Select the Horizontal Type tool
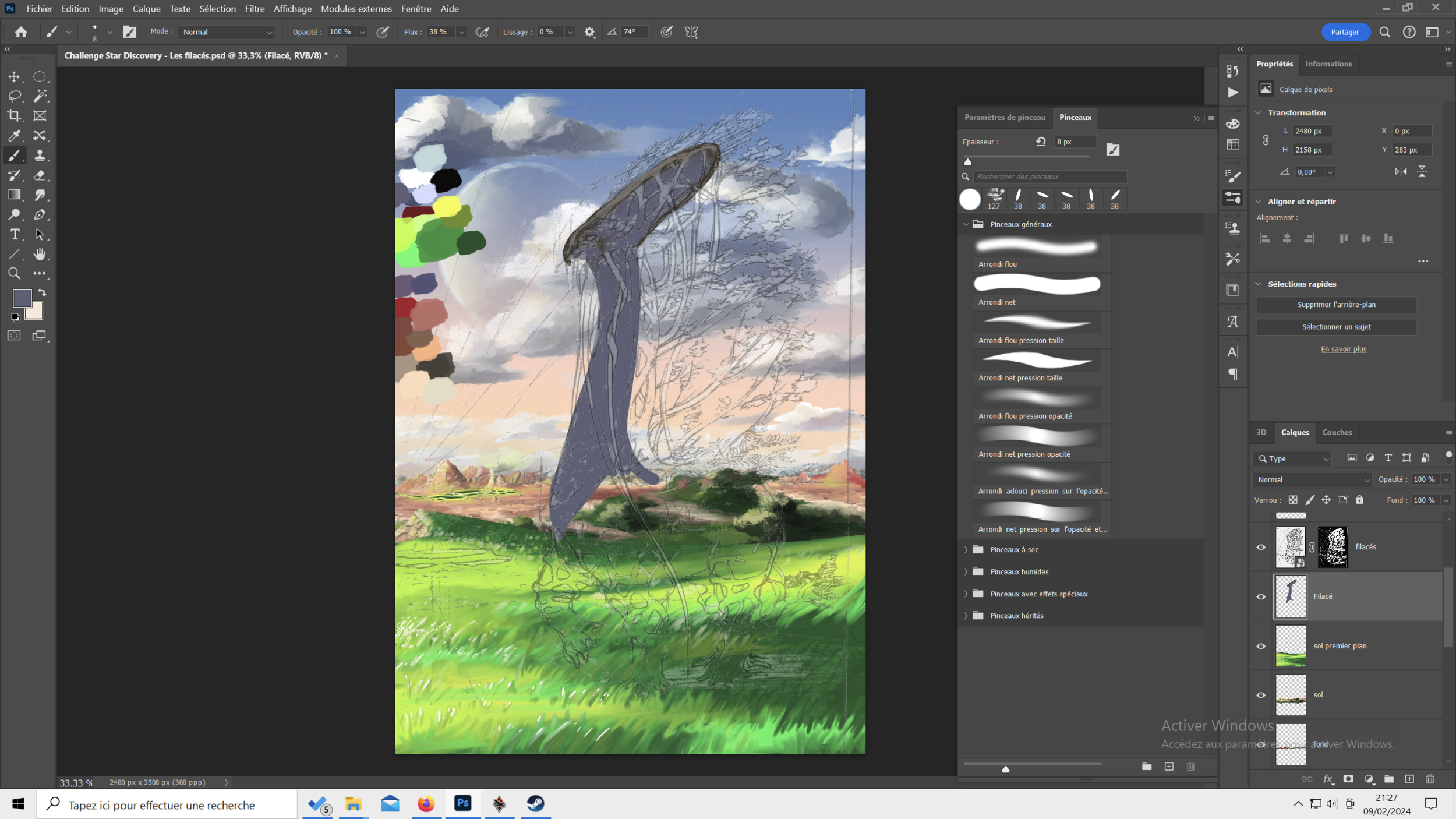The width and height of the screenshot is (1456, 819). pyautogui.click(x=15, y=235)
